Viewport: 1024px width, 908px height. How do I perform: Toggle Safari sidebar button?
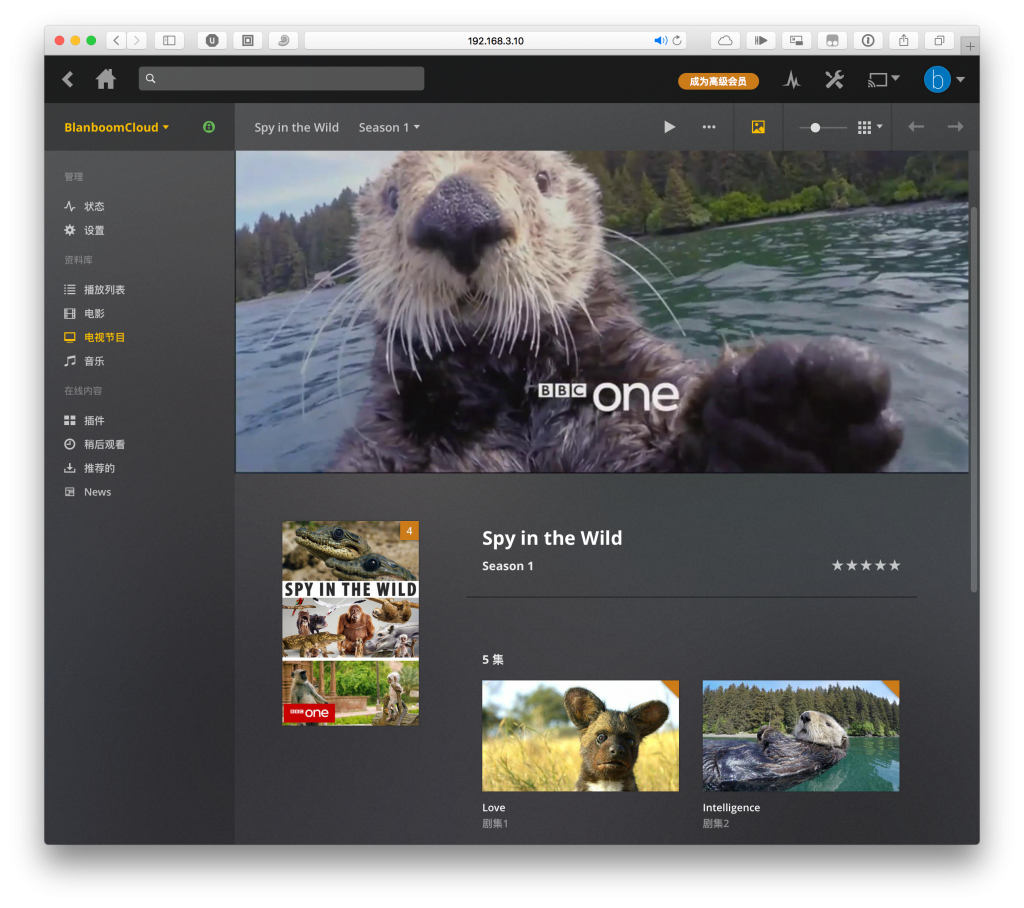[x=169, y=41]
